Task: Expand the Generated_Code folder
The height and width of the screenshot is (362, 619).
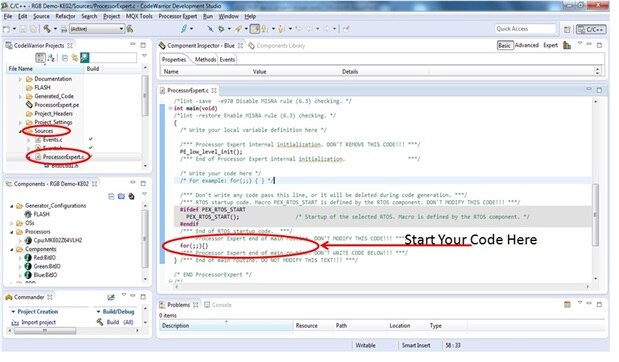Action: (20, 96)
